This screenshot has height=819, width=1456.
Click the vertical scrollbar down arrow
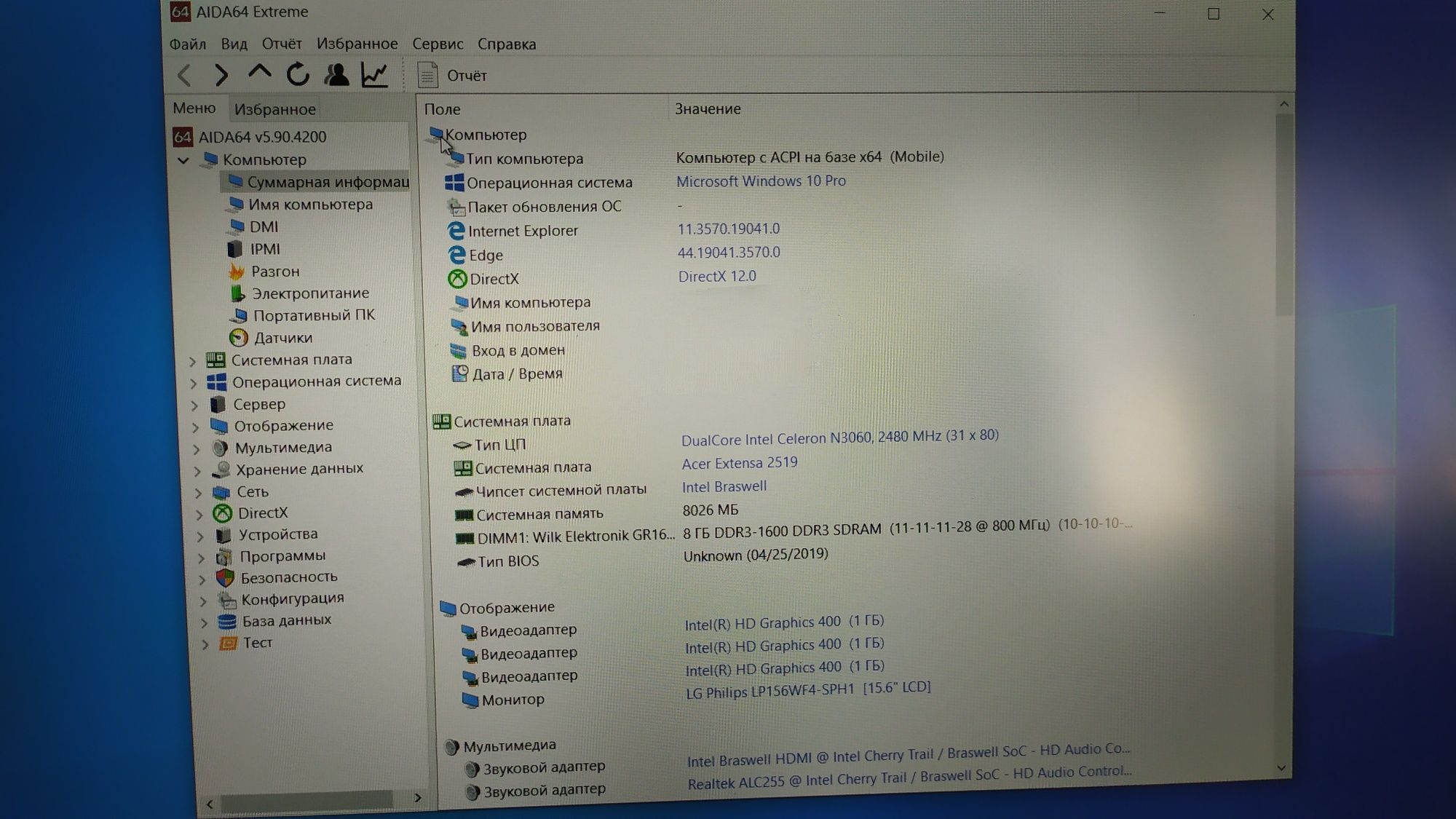tap(1281, 768)
